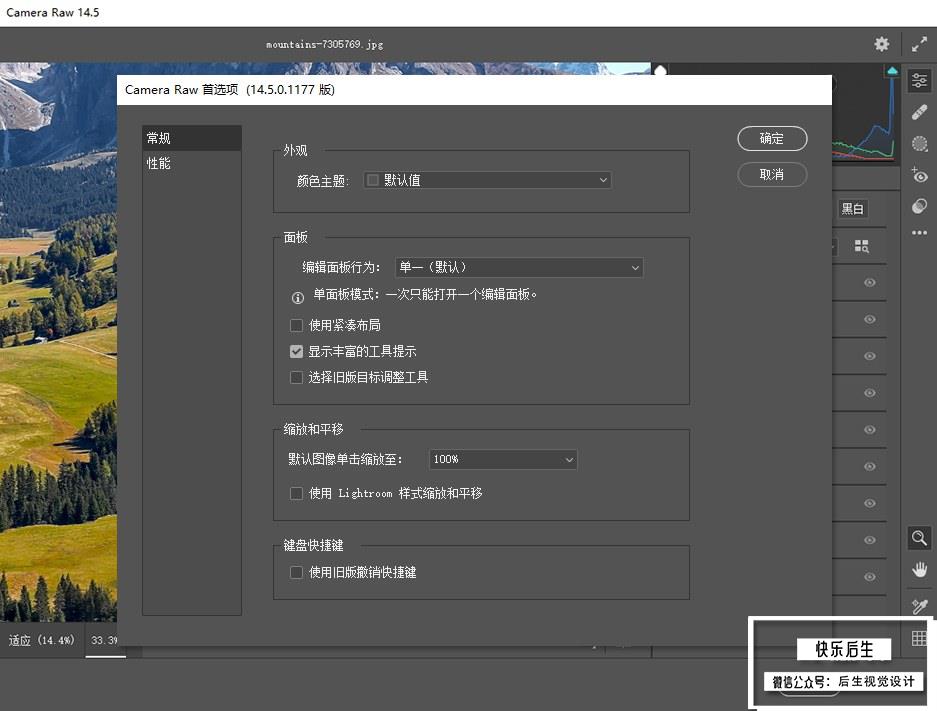Image resolution: width=937 pixels, height=711 pixels.
Task: Select the Zoom magnifier tool
Action: click(919, 538)
